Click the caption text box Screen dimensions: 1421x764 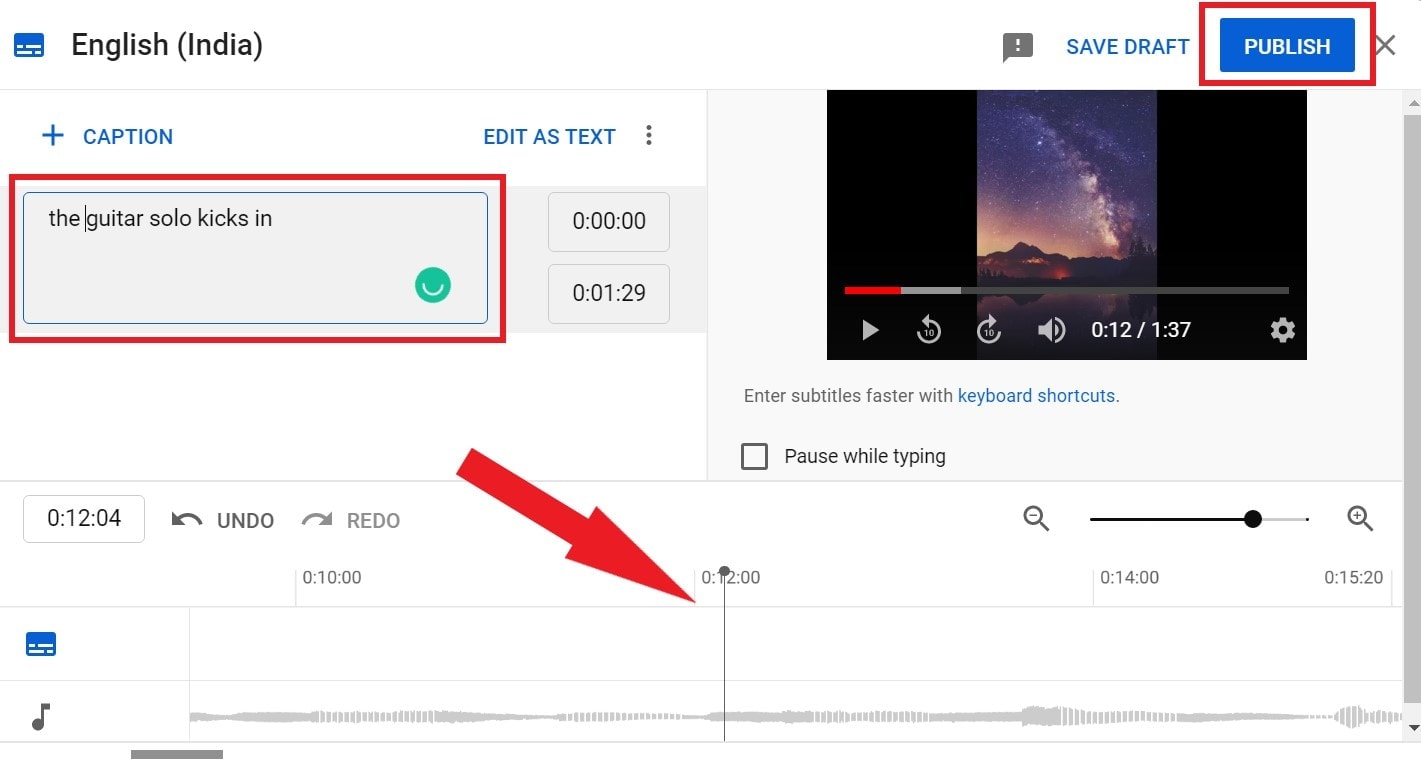tap(255, 258)
